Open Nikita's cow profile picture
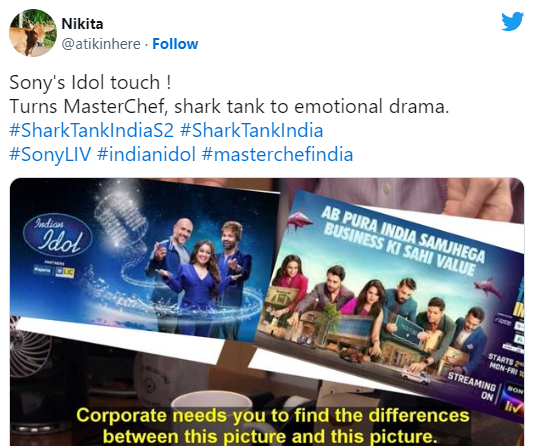This screenshot has width=536, height=446. [x=33, y=33]
